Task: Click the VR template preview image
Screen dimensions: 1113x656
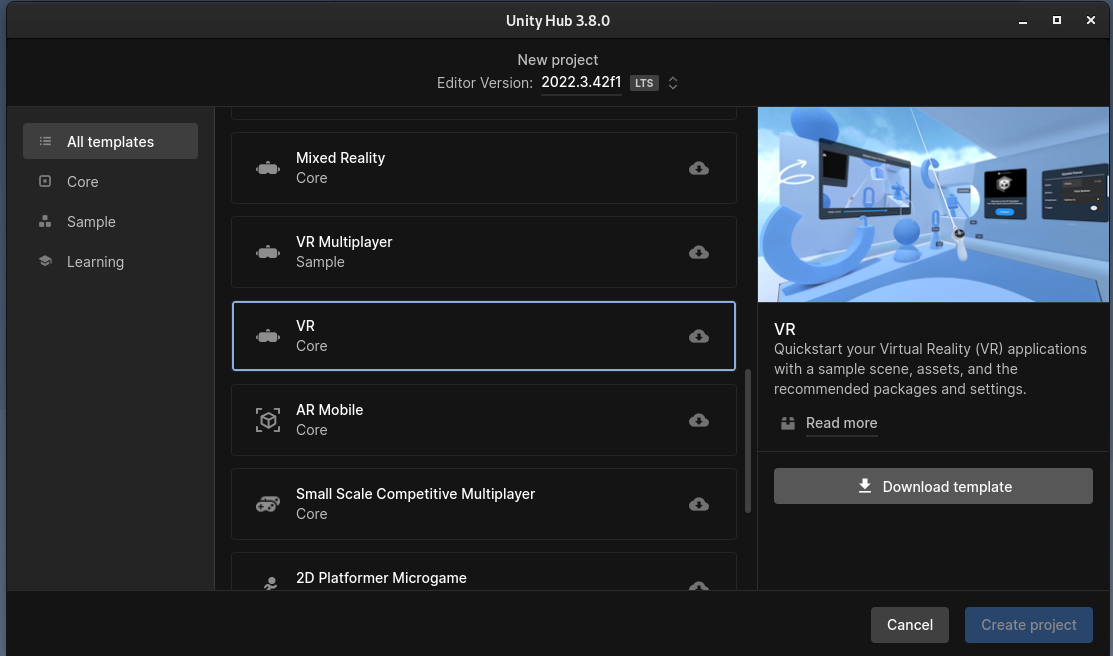Action: tap(934, 205)
